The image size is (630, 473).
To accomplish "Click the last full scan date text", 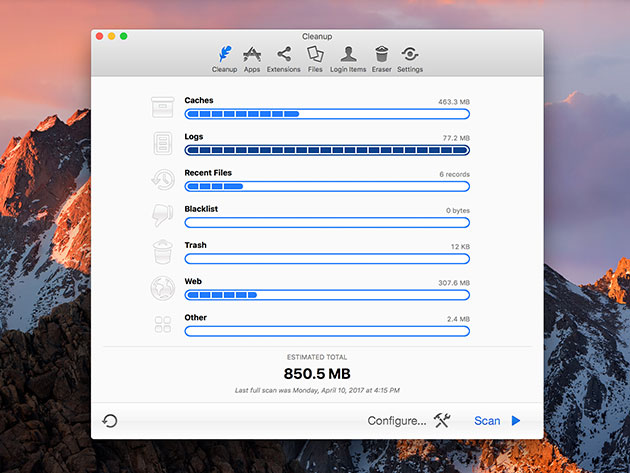I will [317, 390].
